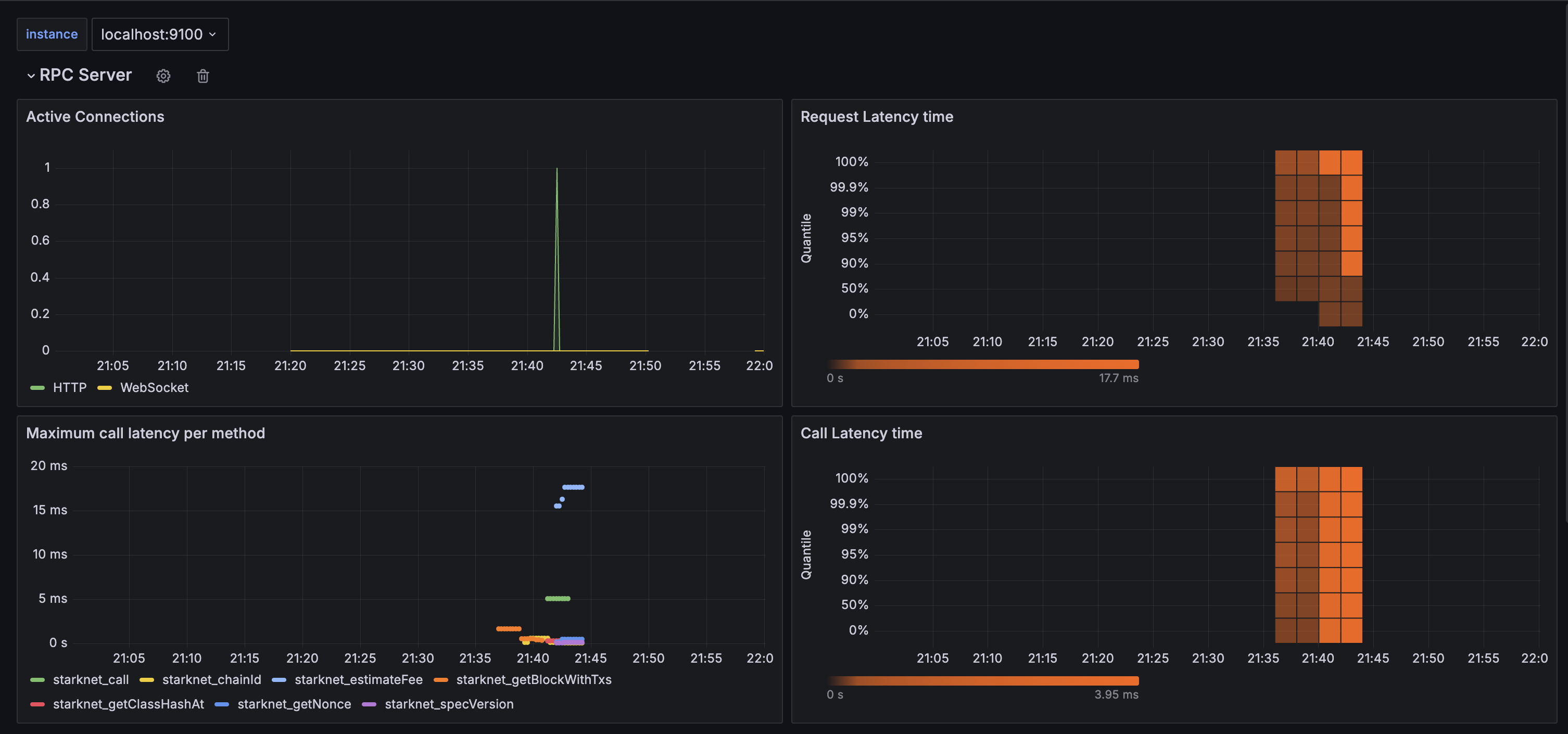Open the localhost:9100 instance dropdown

pyautogui.click(x=159, y=34)
